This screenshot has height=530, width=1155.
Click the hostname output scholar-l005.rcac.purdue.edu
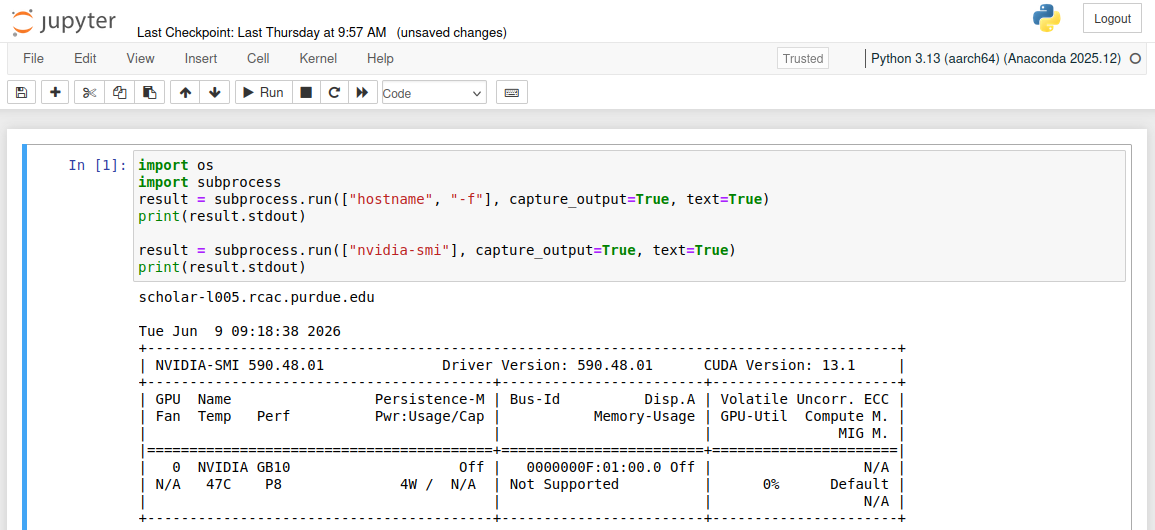tap(256, 298)
